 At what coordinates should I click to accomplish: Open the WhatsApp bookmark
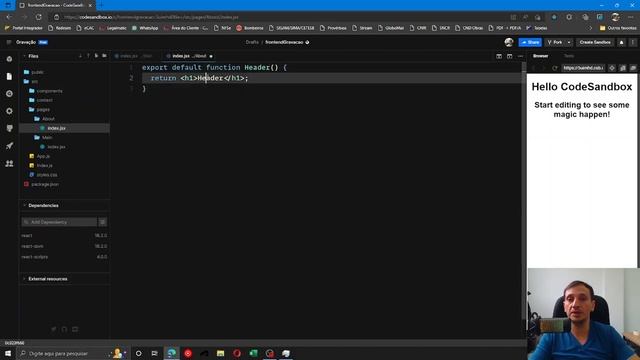145,28
